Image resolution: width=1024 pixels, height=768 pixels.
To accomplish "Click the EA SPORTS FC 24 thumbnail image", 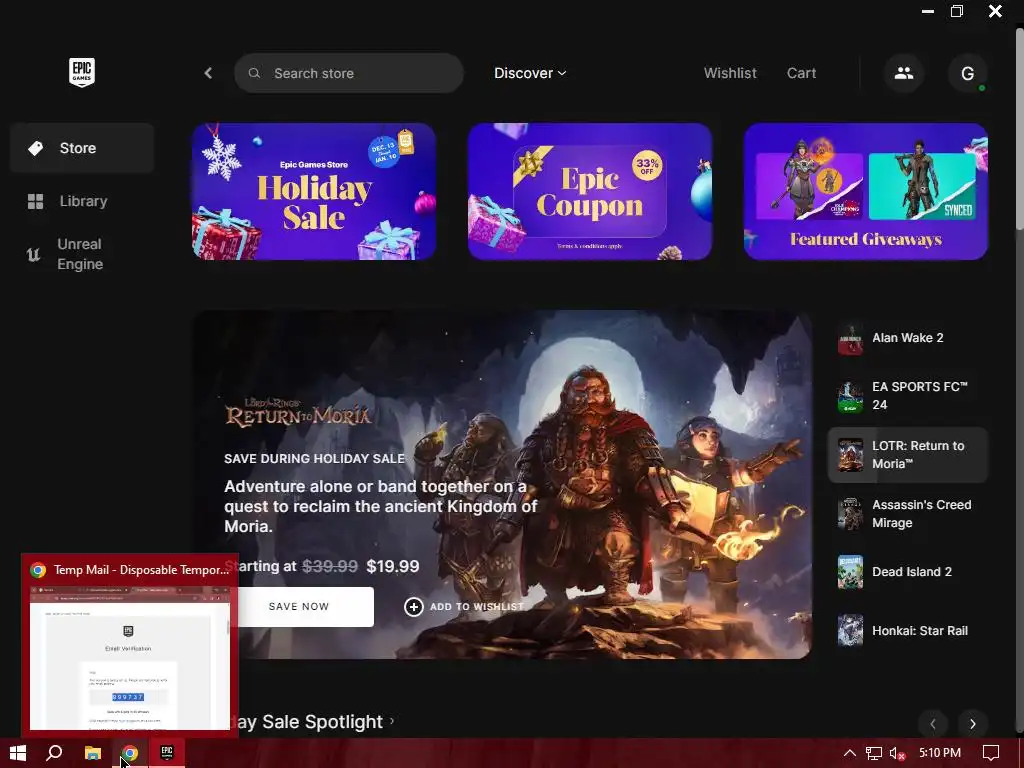I will (x=850, y=396).
